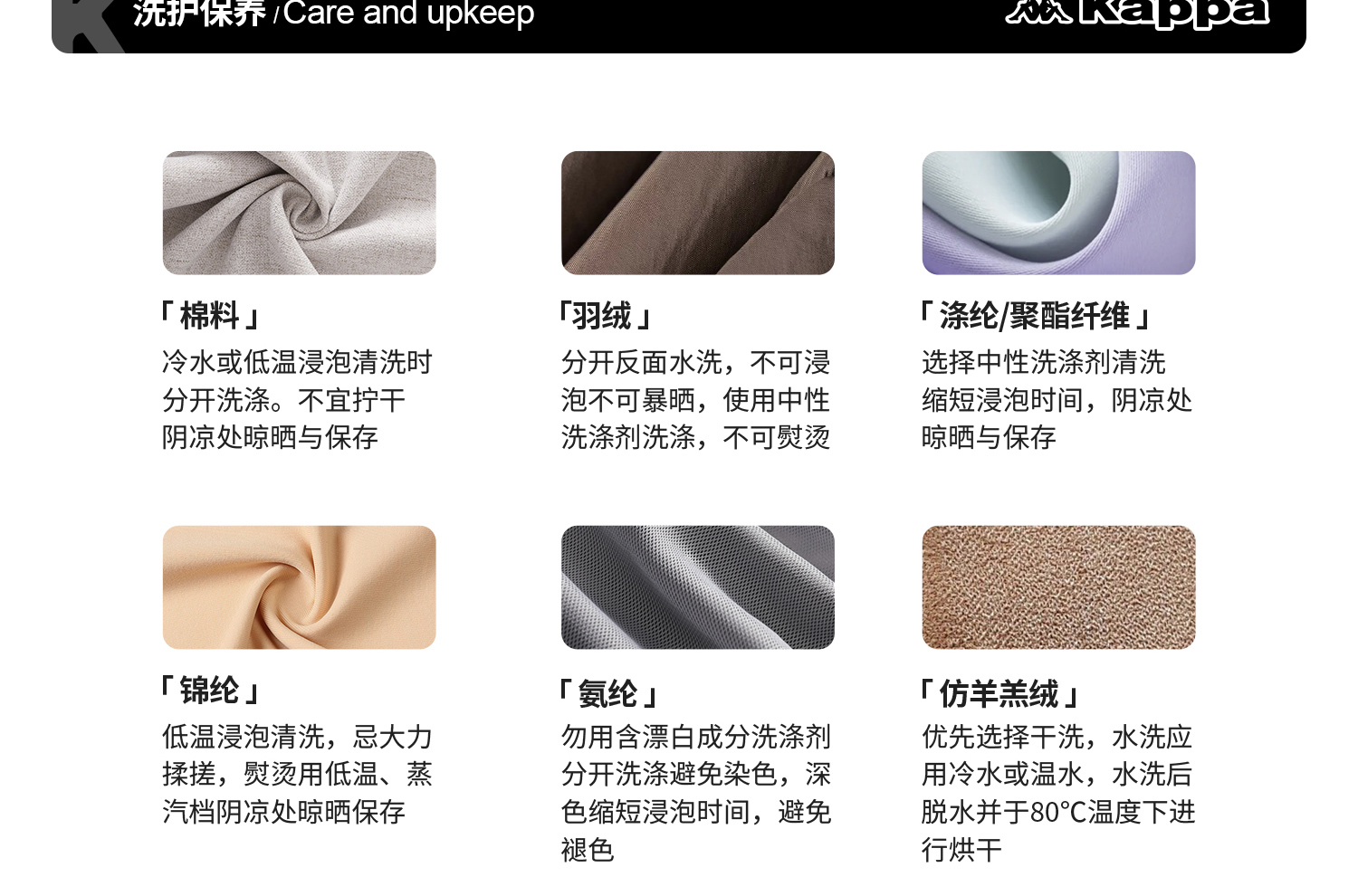Select the 锦纶 heading
Screen dimensions: 1358x896
(x=210, y=691)
